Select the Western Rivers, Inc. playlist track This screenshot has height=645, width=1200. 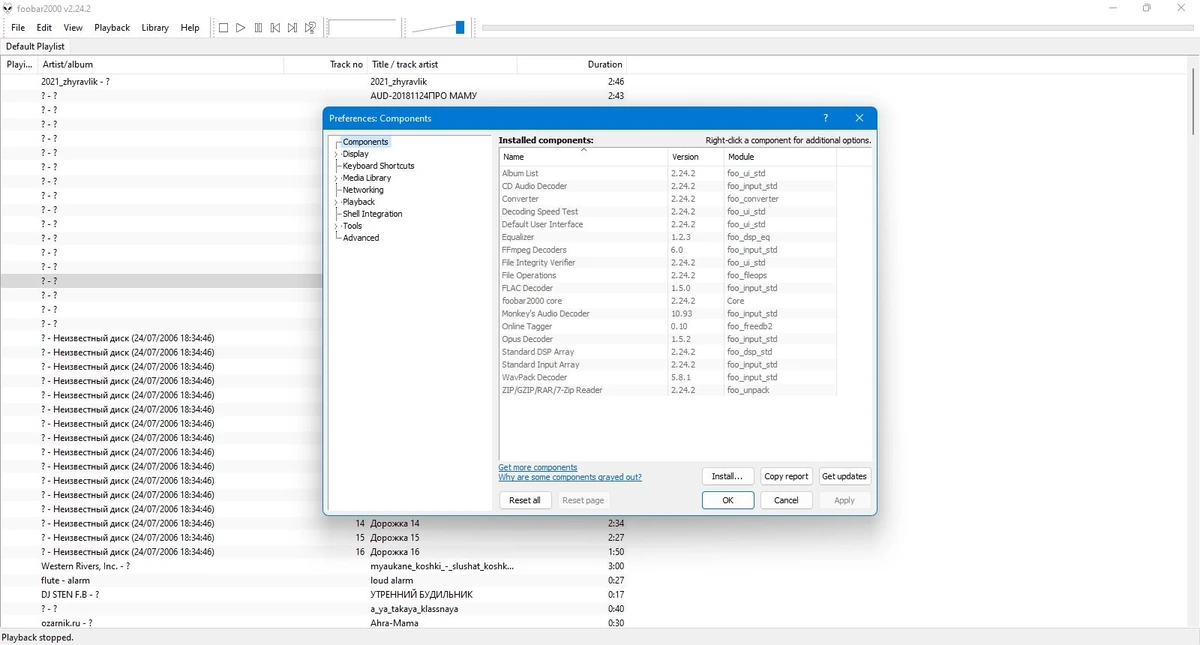[314, 566]
